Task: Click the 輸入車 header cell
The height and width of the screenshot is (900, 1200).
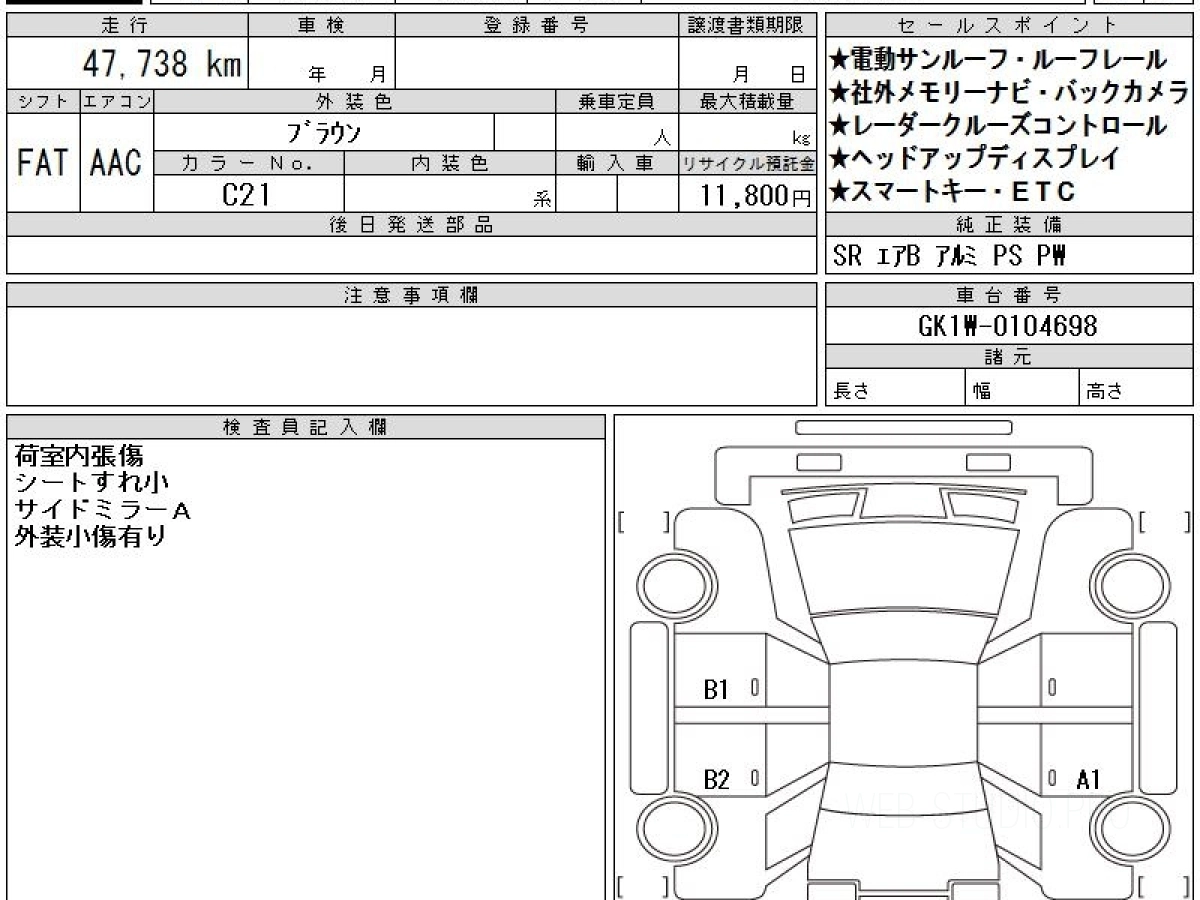Action: pyautogui.click(x=617, y=163)
